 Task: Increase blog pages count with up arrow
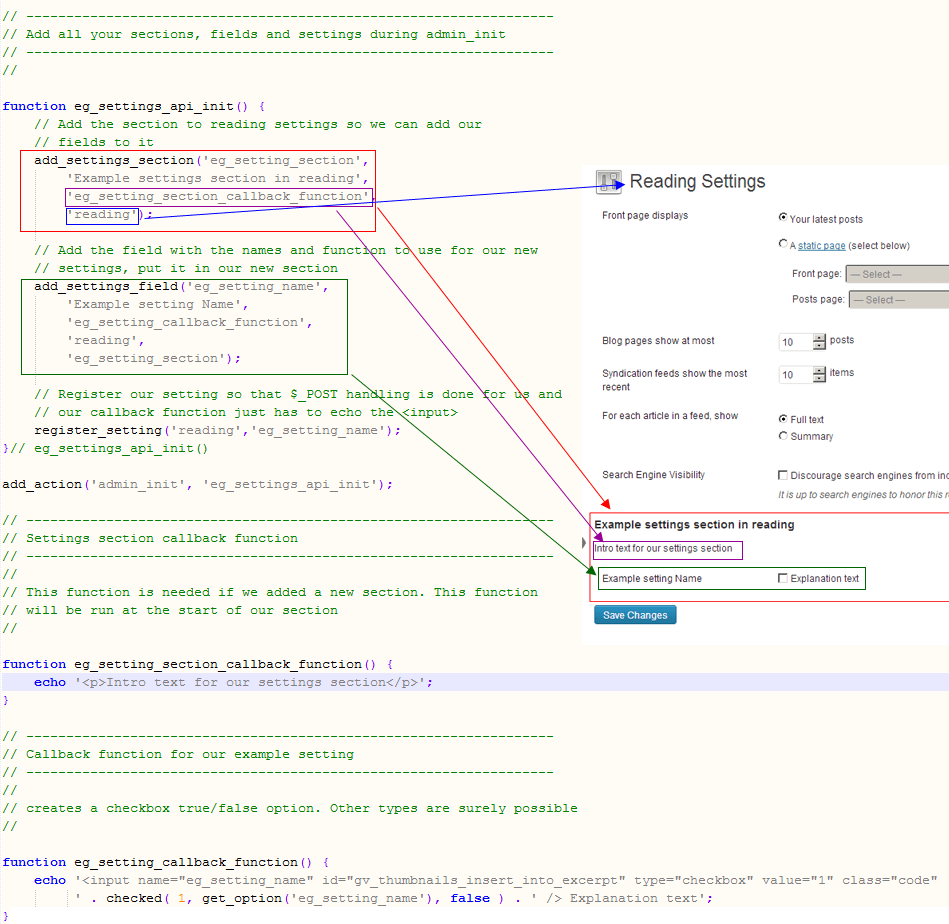coord(820,337)
